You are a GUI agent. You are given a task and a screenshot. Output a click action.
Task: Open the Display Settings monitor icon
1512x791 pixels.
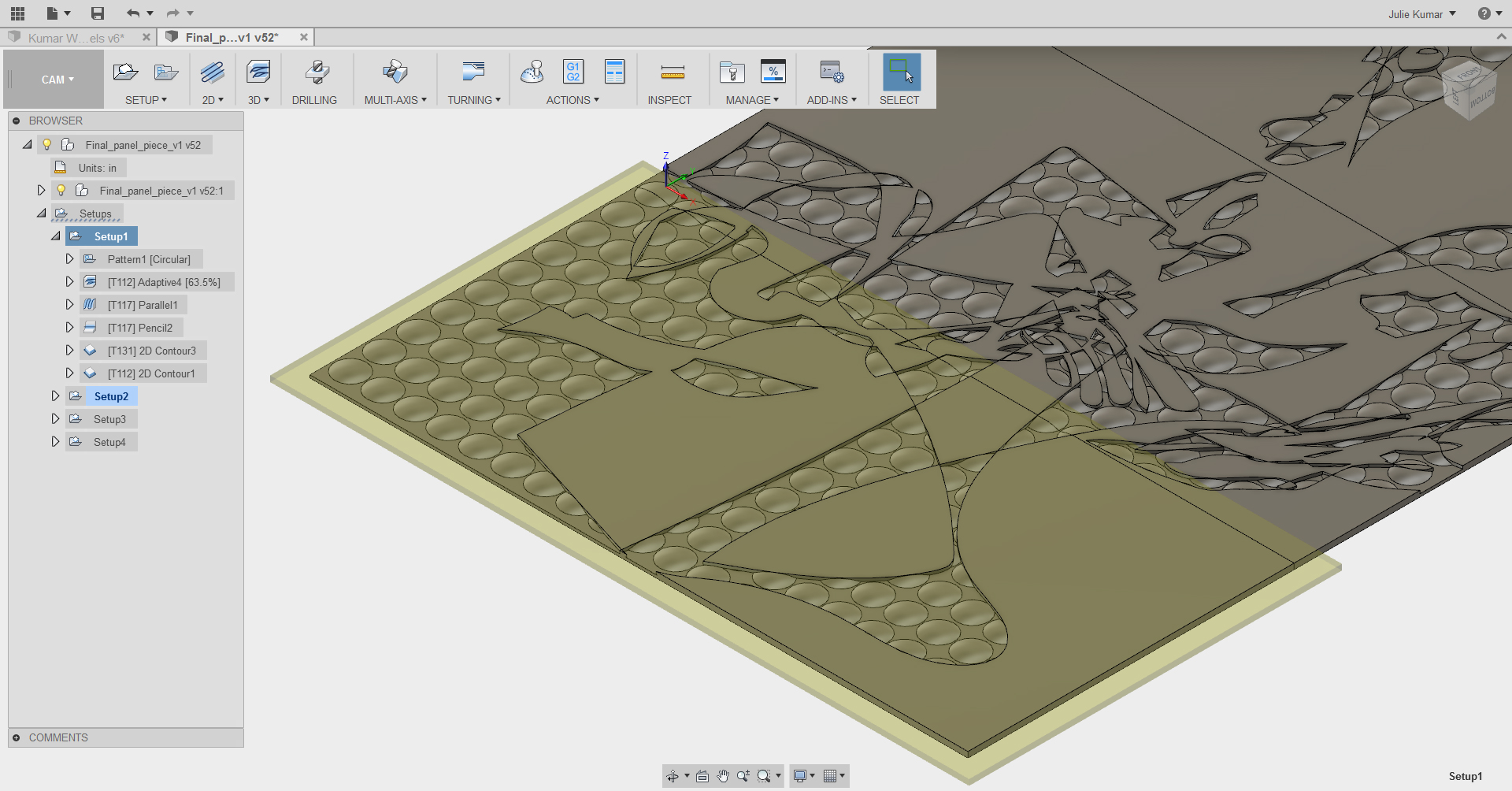[800, 776]
